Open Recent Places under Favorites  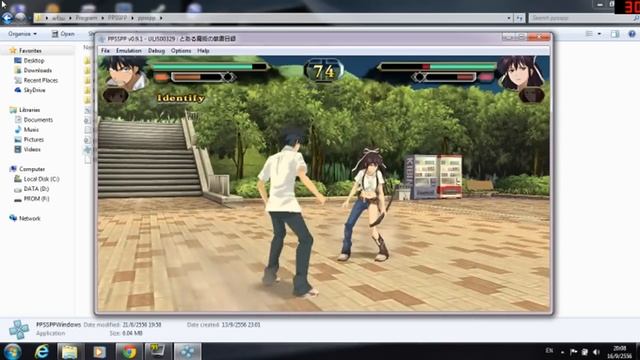(x=41, y=80)
